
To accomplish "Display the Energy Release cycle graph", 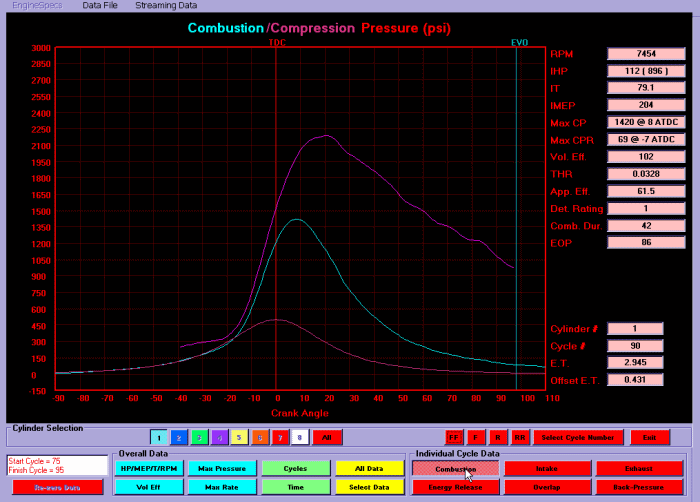I will 455,487.
